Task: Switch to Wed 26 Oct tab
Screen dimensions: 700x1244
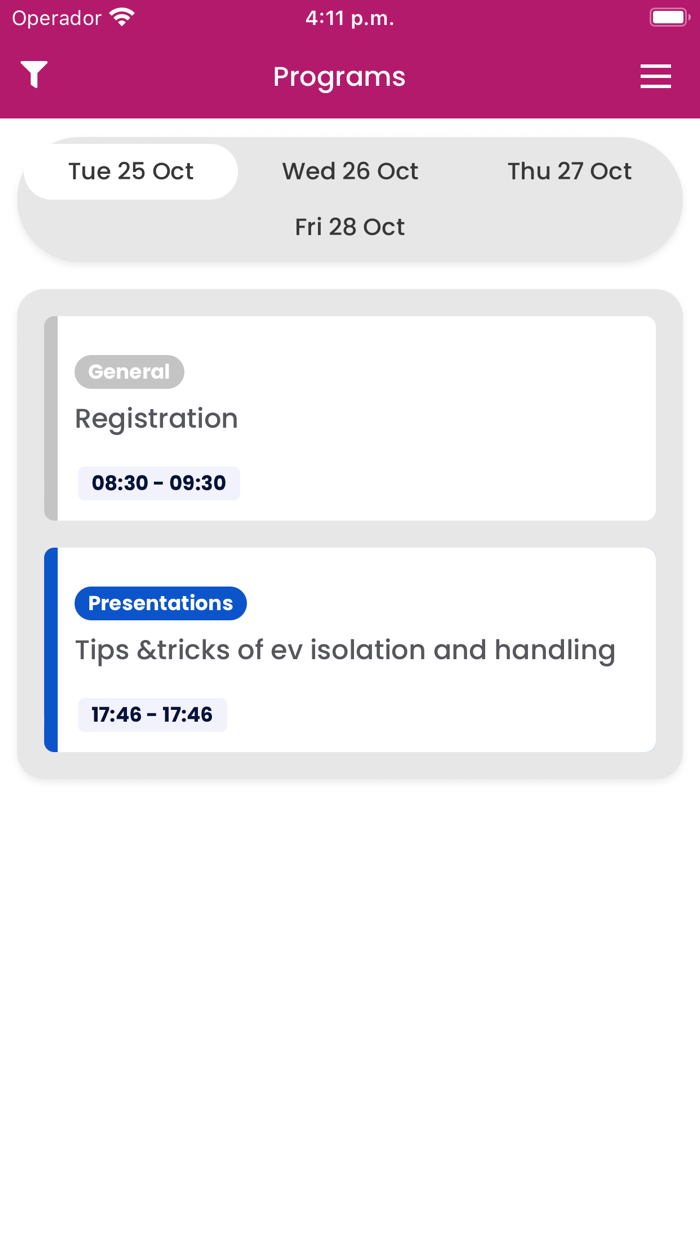Action: pyautogui.click(x=350, y=171)
